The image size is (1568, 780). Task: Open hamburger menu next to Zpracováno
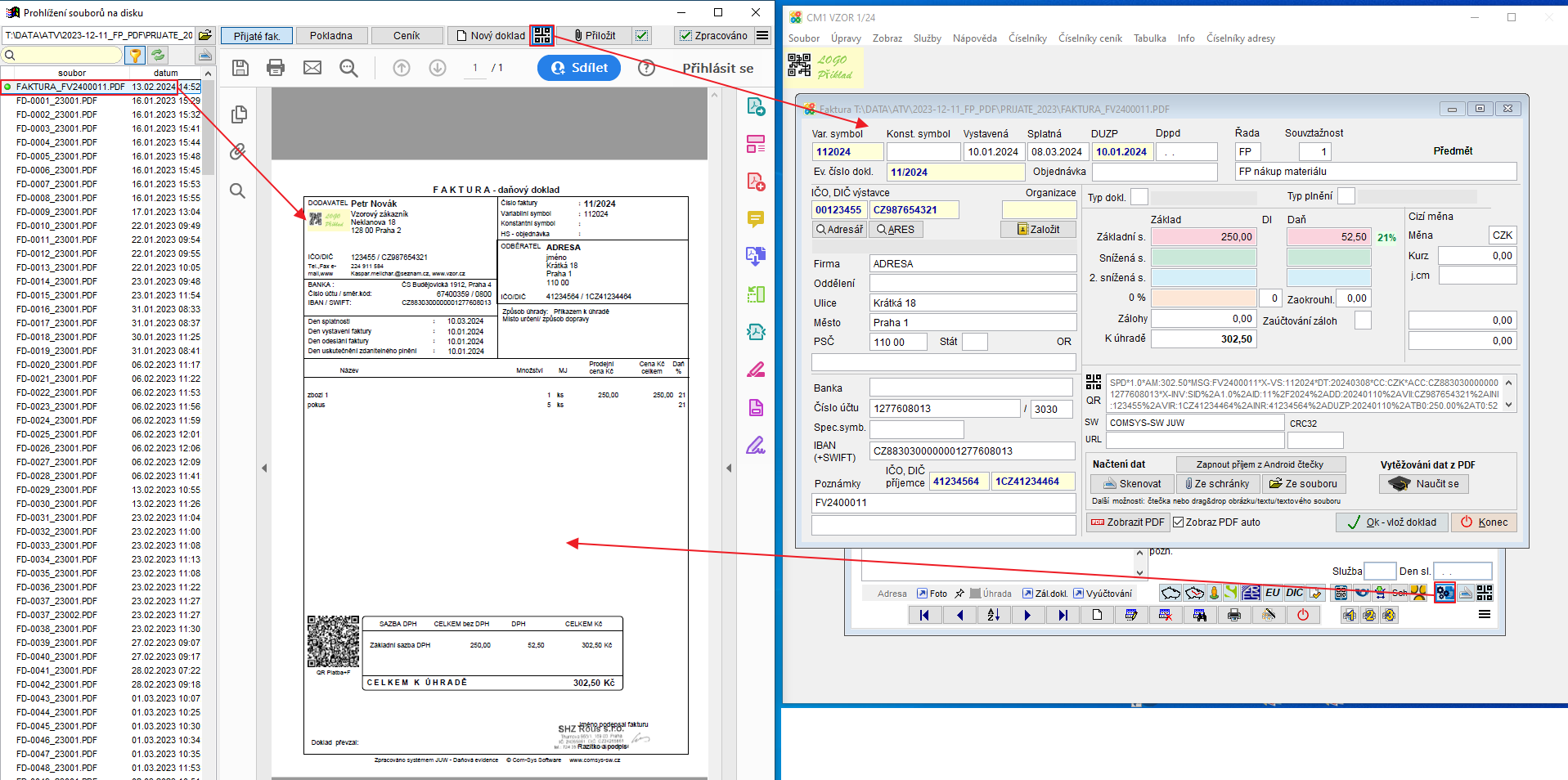click(762, 35)
